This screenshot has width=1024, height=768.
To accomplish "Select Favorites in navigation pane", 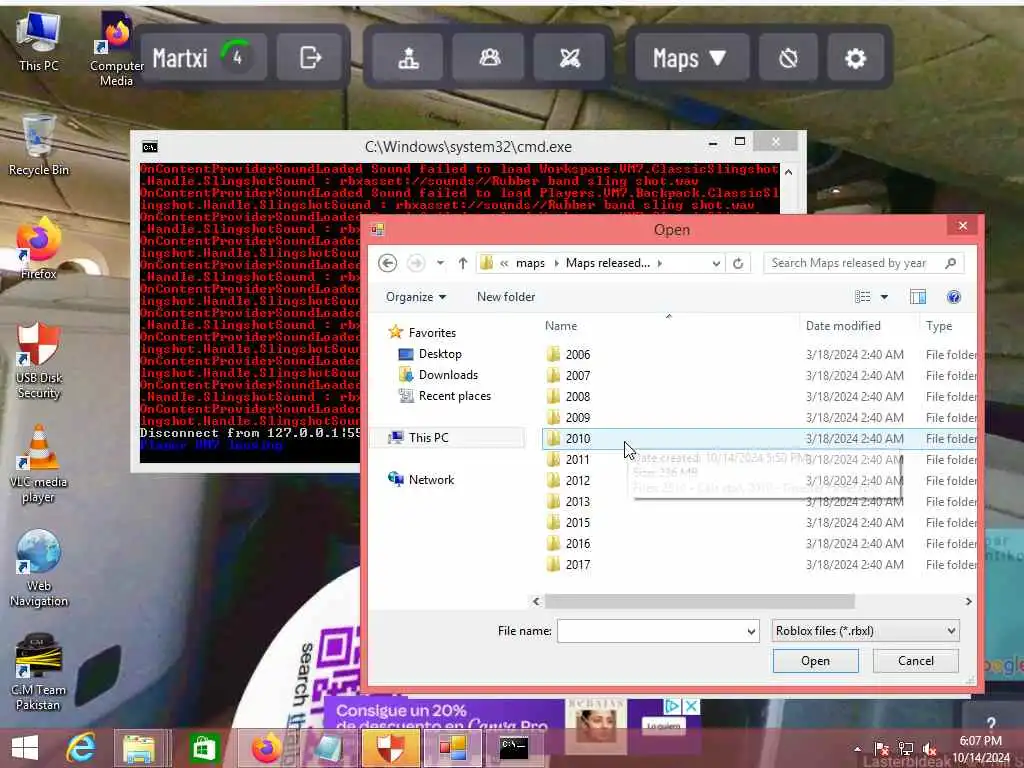I will point(422,332).
